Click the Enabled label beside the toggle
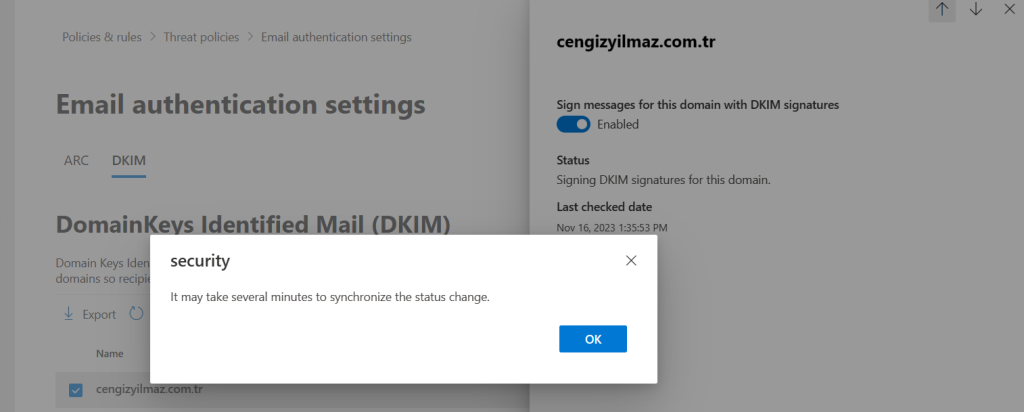The image size is (1024, 412). click(618, 125)
